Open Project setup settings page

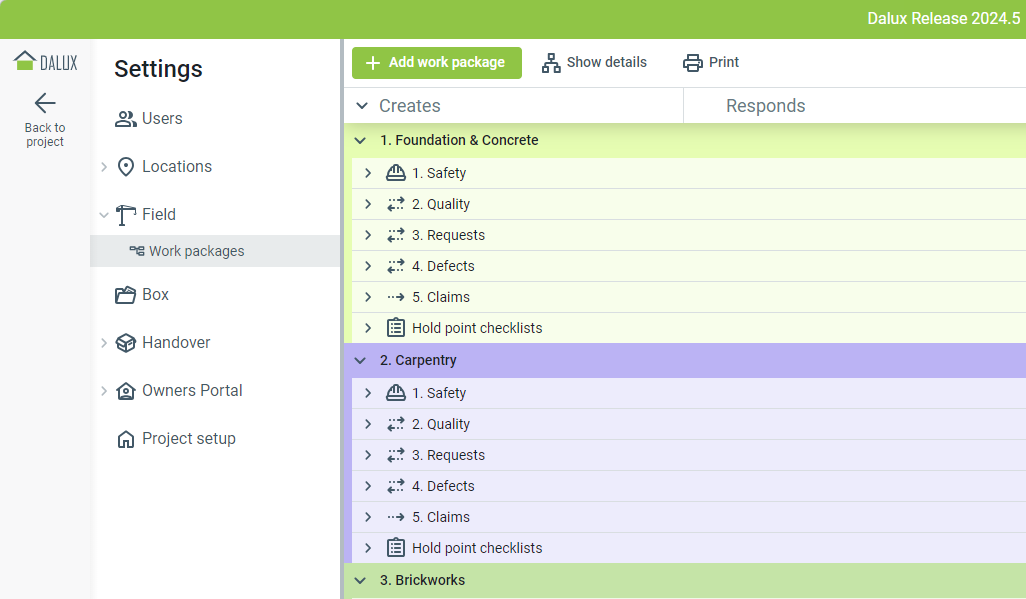(188, 439)
